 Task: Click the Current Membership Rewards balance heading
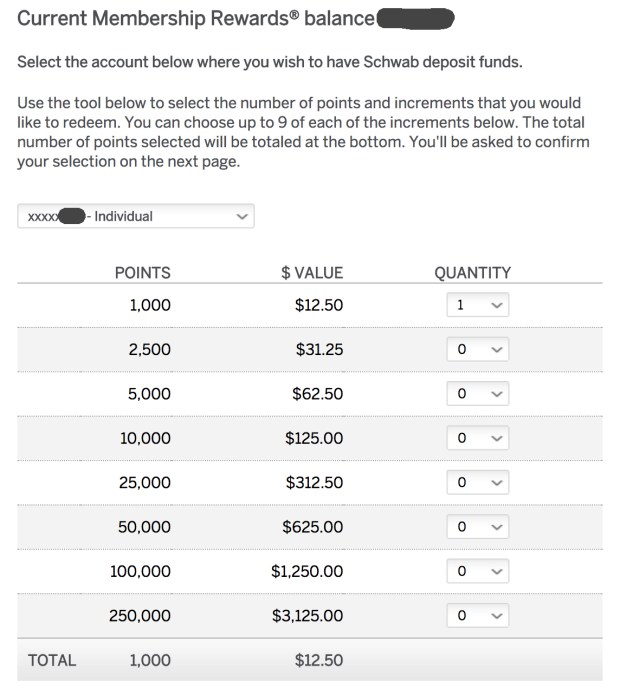pos(196,18)
